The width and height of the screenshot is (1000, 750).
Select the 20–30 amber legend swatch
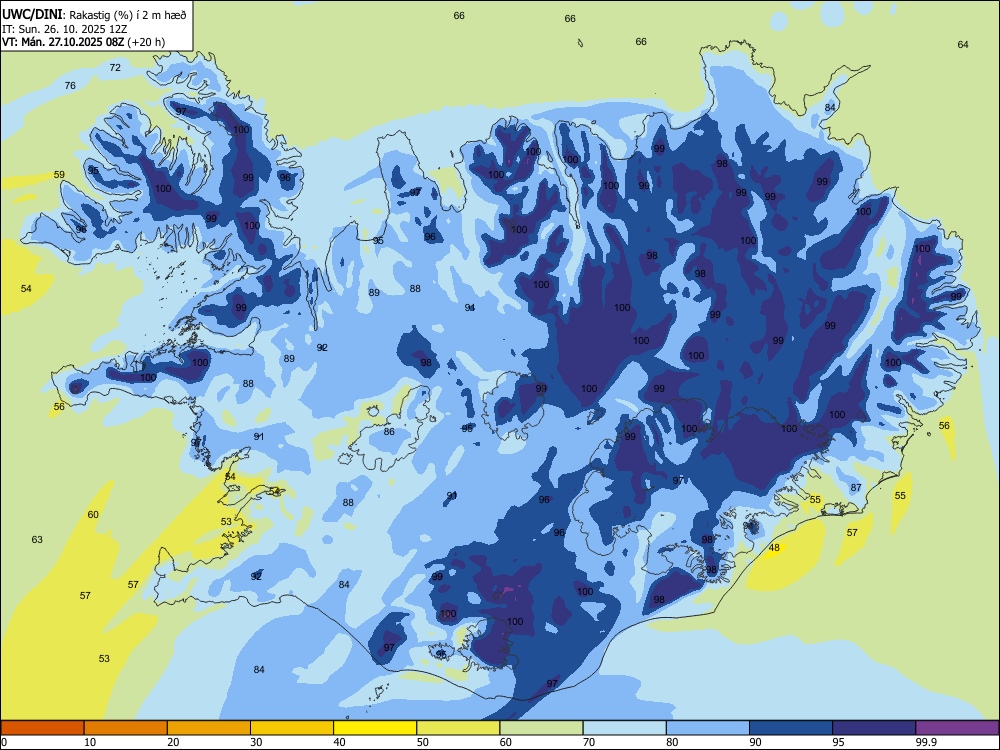coord(209,728)
